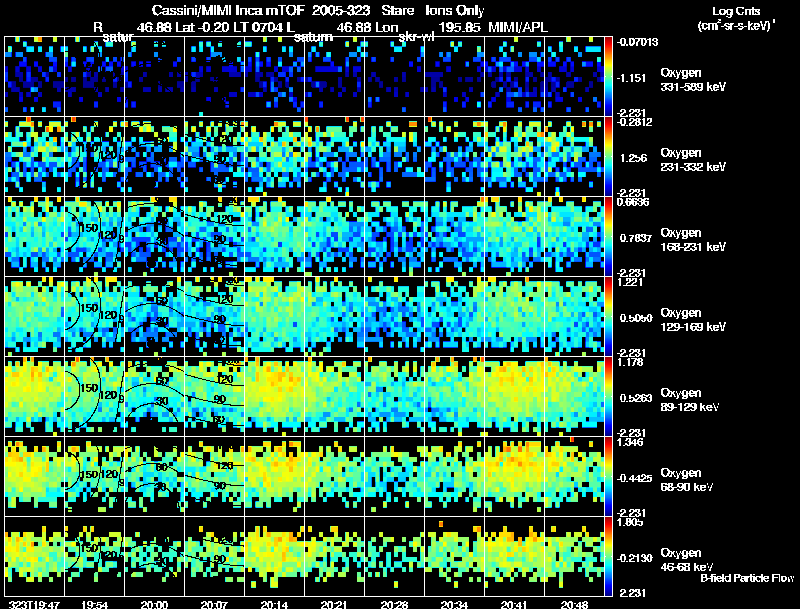
Task: Click the 'Oxygen 331-589 keV' row label
Action: (x=693, y=80)
